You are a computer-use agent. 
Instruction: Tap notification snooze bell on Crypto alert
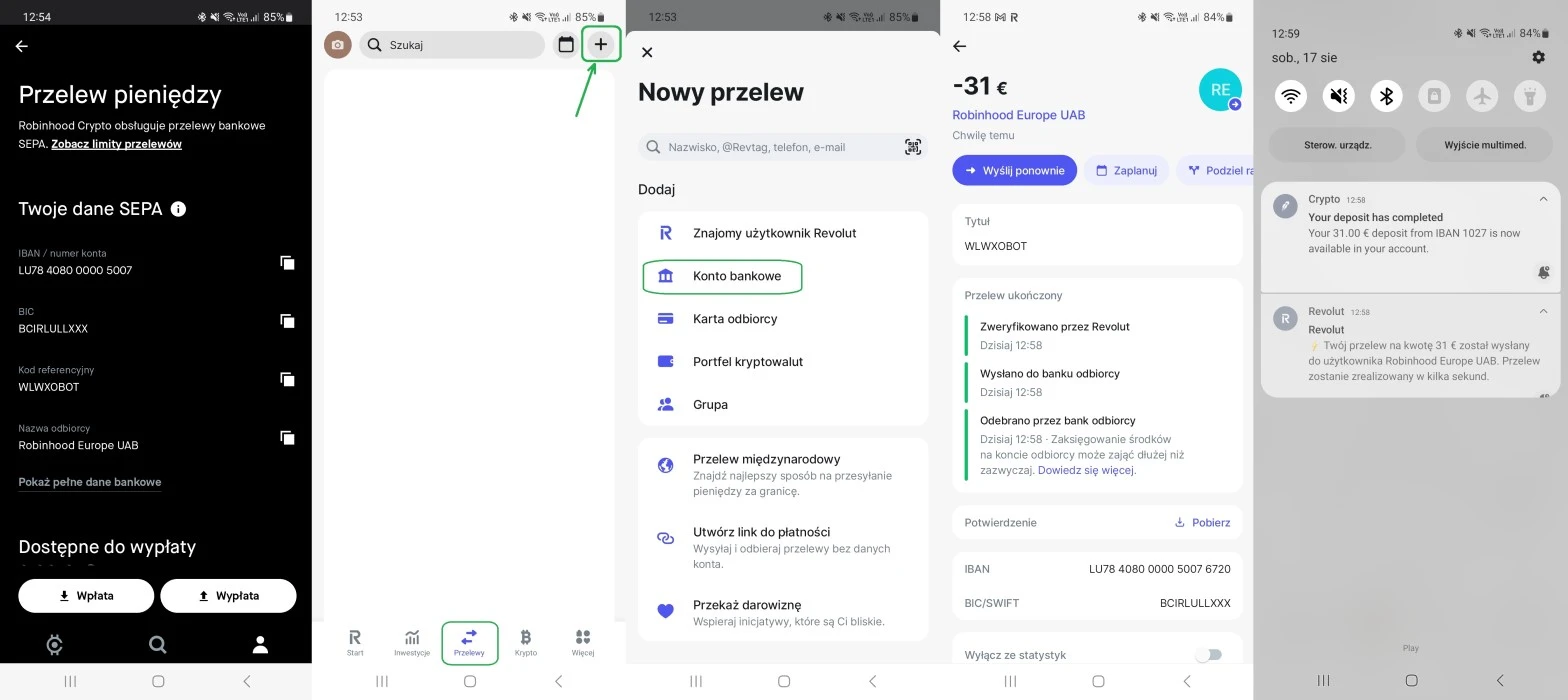[x=1544, y=272]
